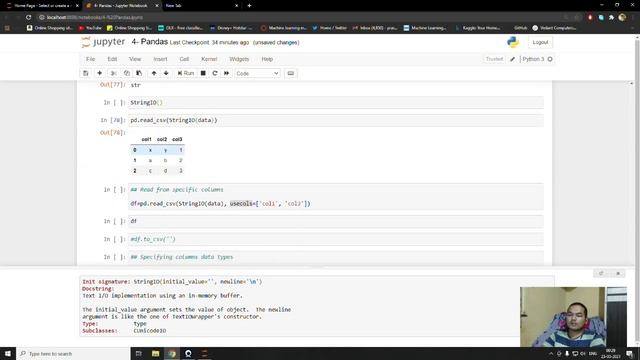Rename notebook by clicking '4- Pandas' title
This screenshot has width=640, height=360.
(149, 42)
